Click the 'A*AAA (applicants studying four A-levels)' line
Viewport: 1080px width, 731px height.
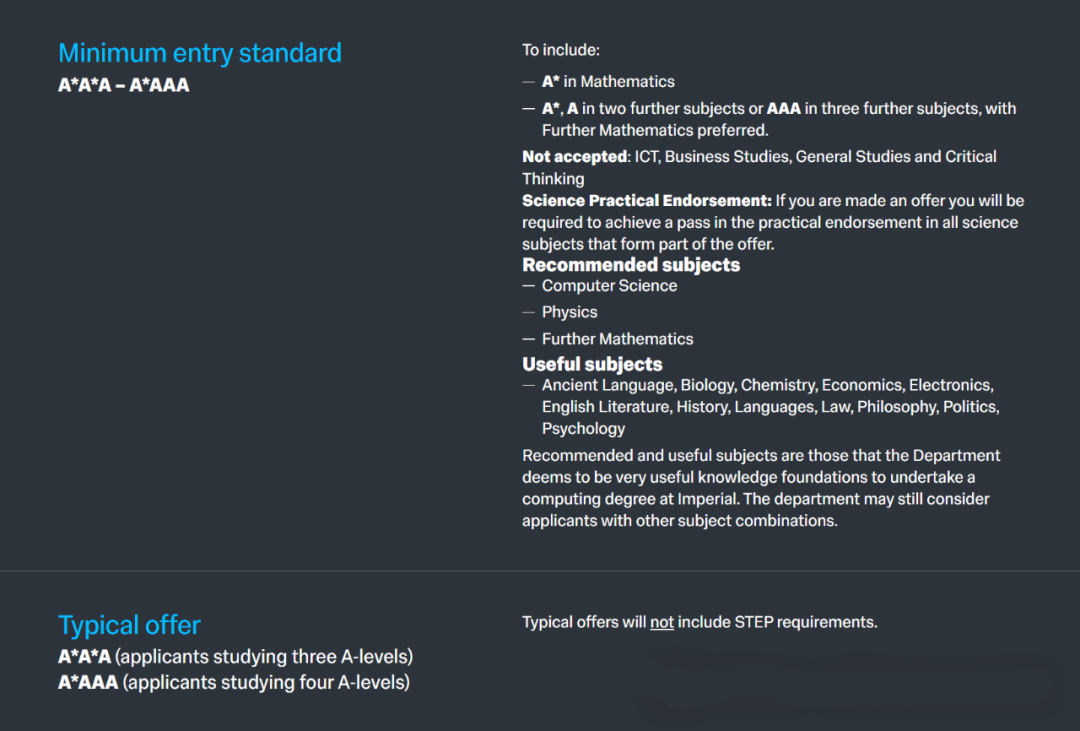coord(233,683)
